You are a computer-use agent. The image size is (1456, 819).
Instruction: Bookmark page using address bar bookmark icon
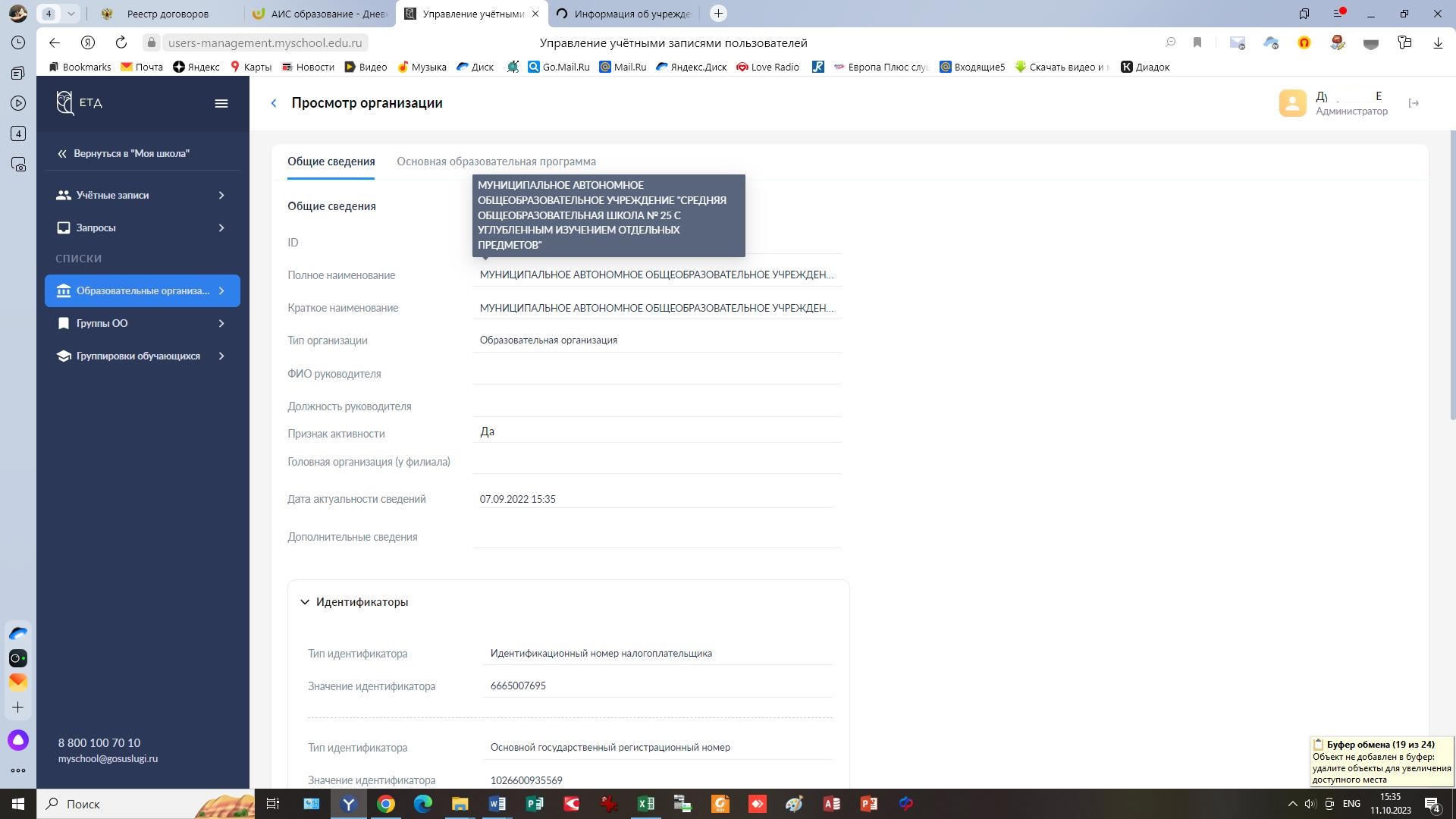click(1197, 42)
